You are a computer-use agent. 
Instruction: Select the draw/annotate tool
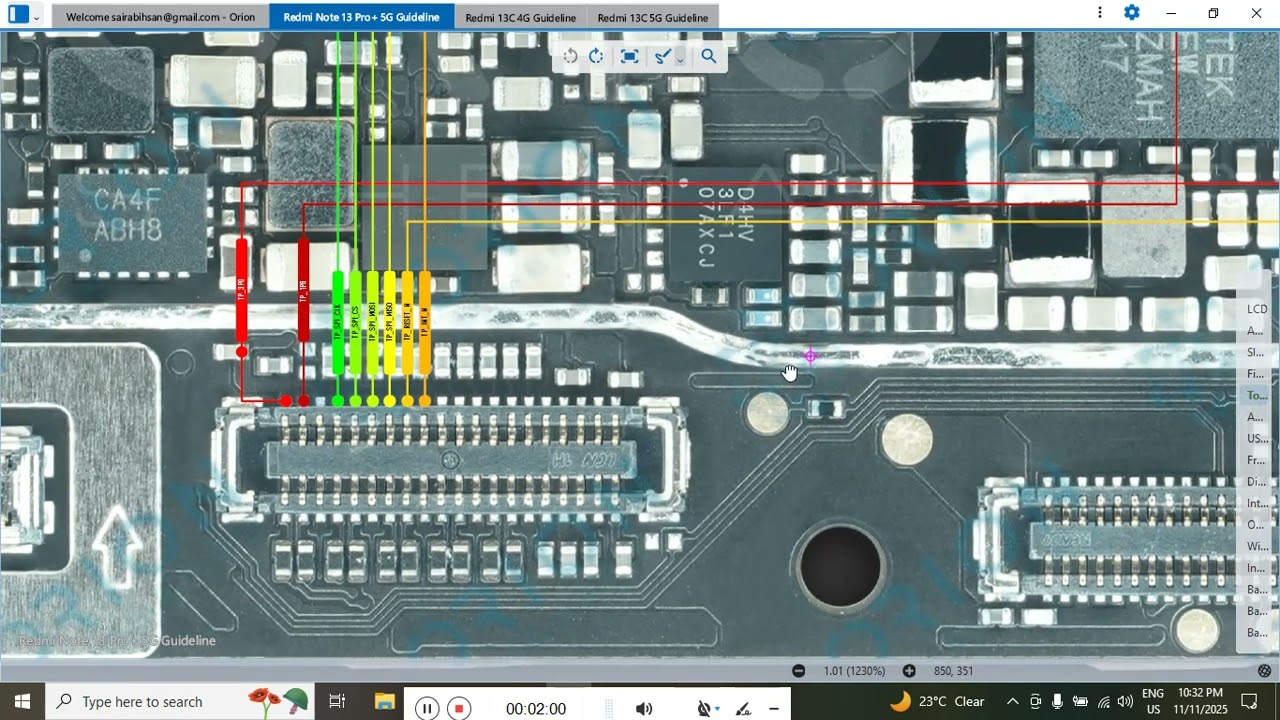pyautogui.click(x=661, y=56)
